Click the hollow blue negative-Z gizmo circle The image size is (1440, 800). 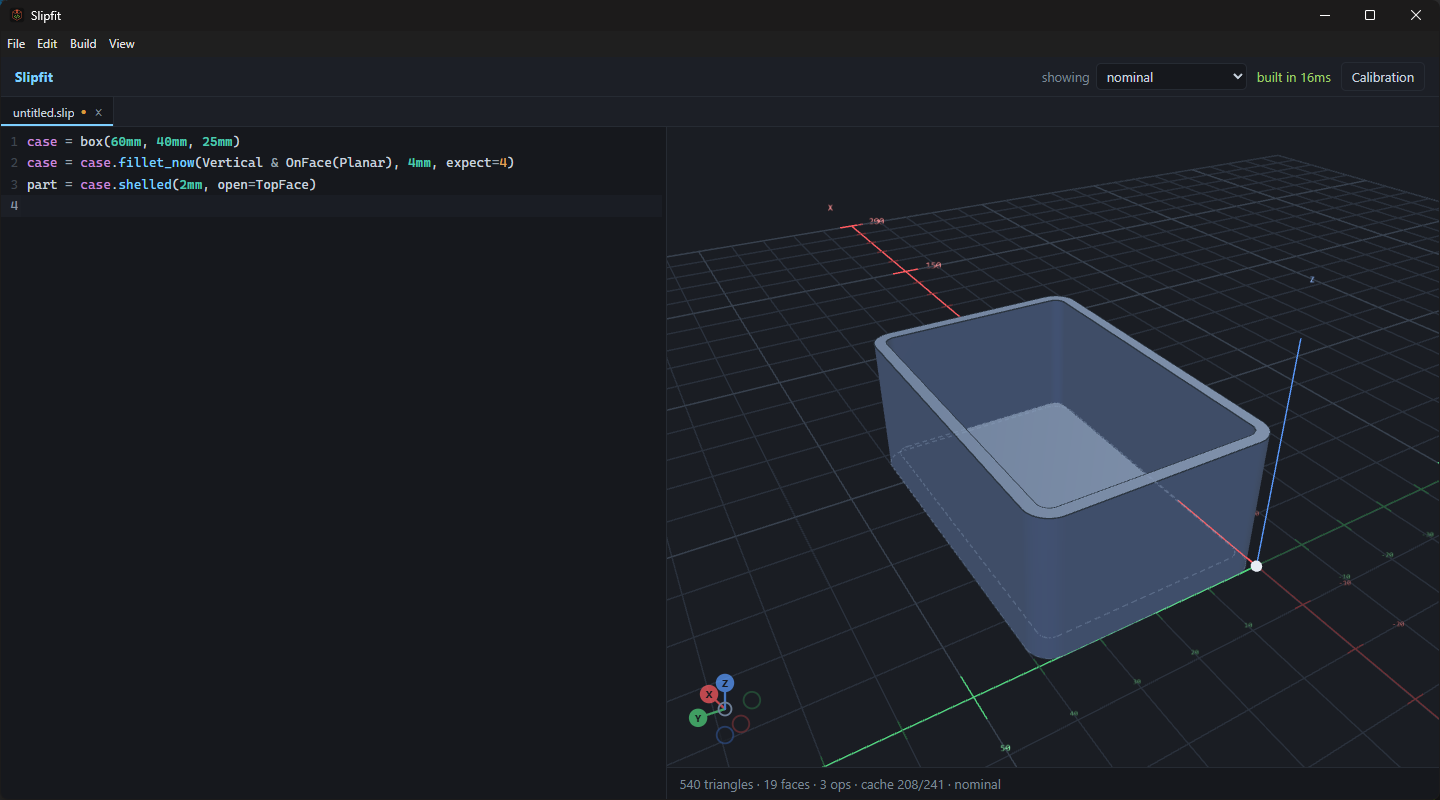(x=725, y=735)
